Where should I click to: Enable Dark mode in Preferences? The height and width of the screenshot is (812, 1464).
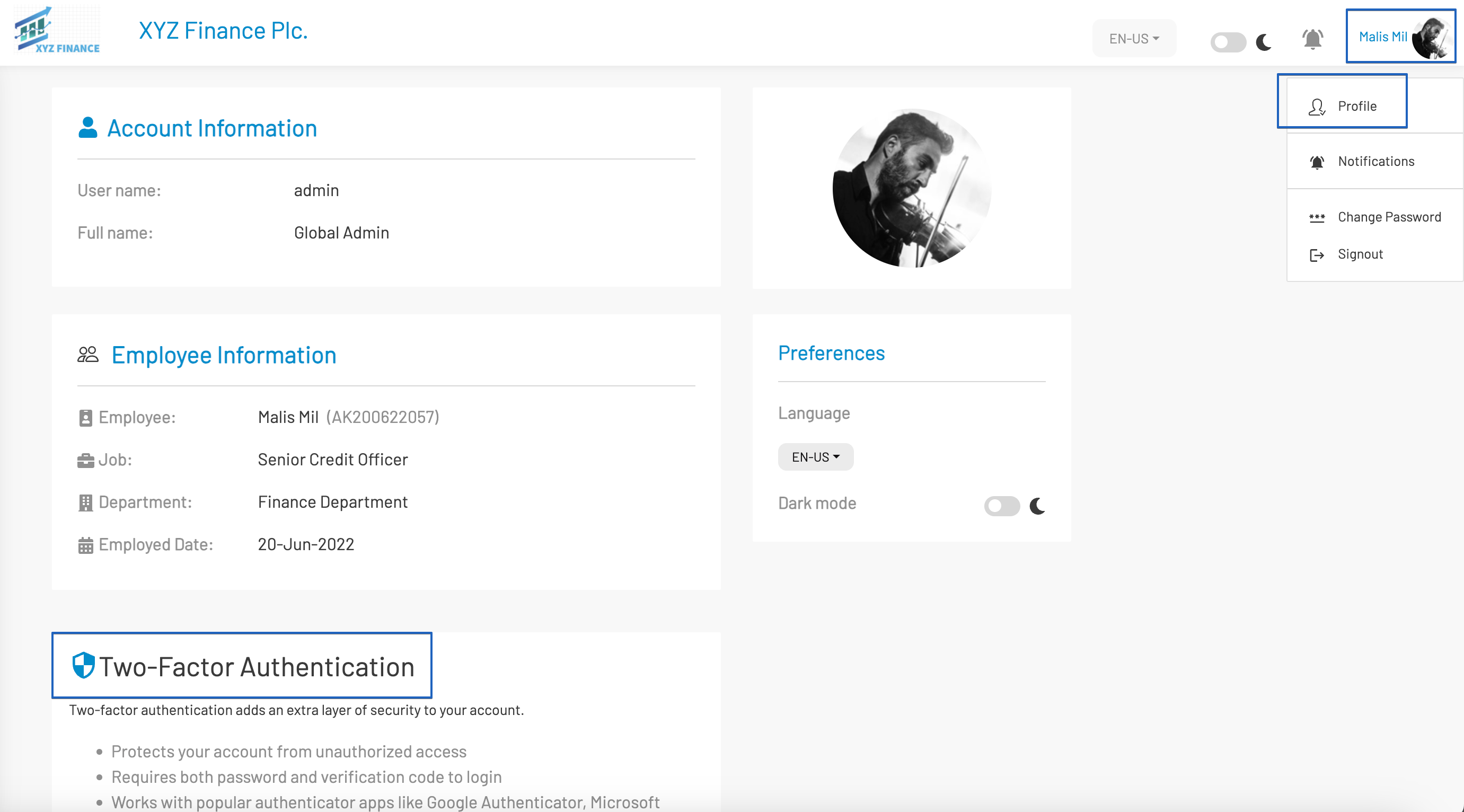[x=1002, y=506]
